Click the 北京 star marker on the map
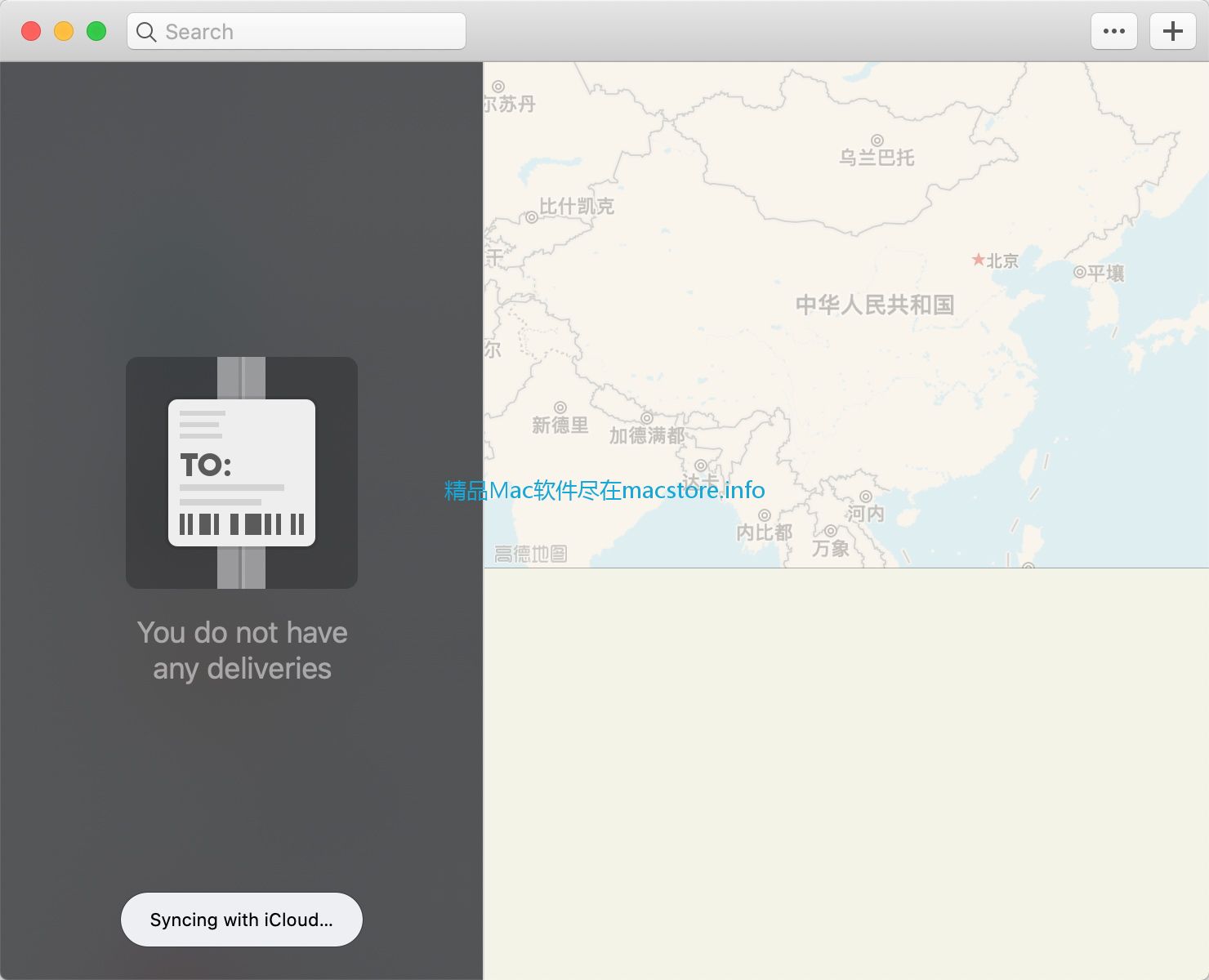Screen dimensions: 1209x980 978,260
